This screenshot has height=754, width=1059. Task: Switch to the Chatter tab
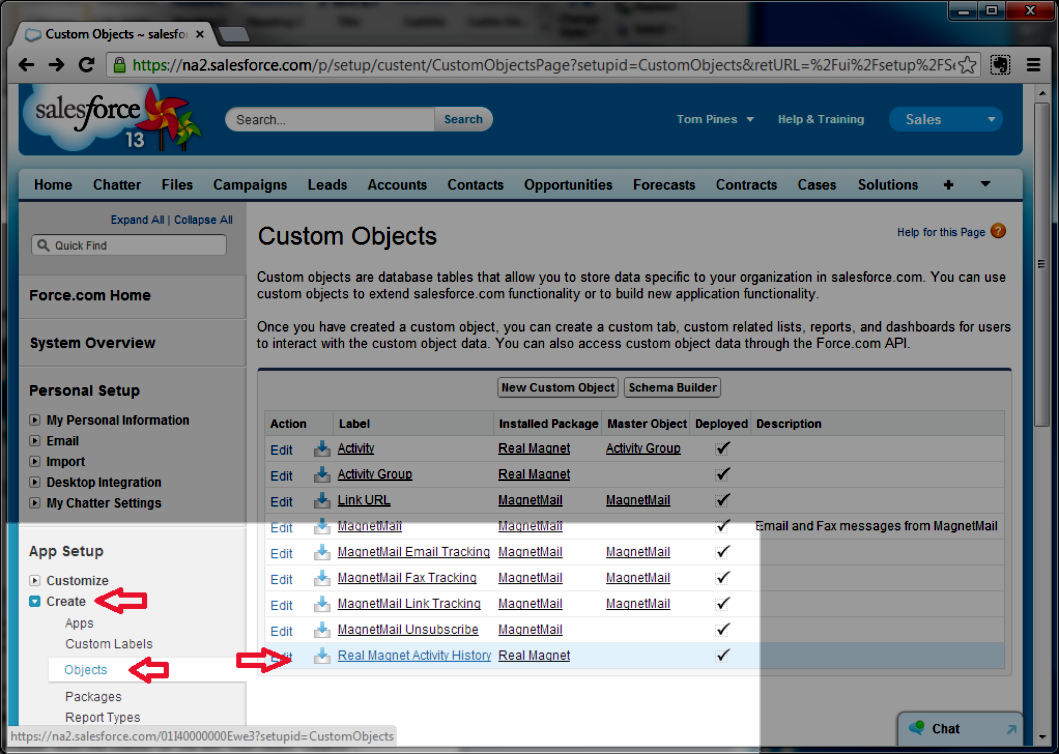(x=117, y=184)
